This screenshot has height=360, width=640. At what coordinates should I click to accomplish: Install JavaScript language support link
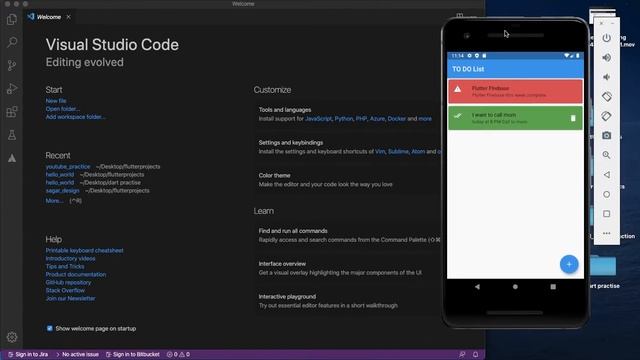pyautogui.click(x=318, y=119)
